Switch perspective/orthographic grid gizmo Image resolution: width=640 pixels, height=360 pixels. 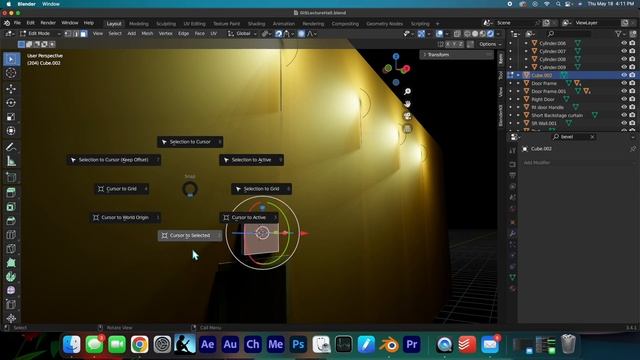coord(407,129)
